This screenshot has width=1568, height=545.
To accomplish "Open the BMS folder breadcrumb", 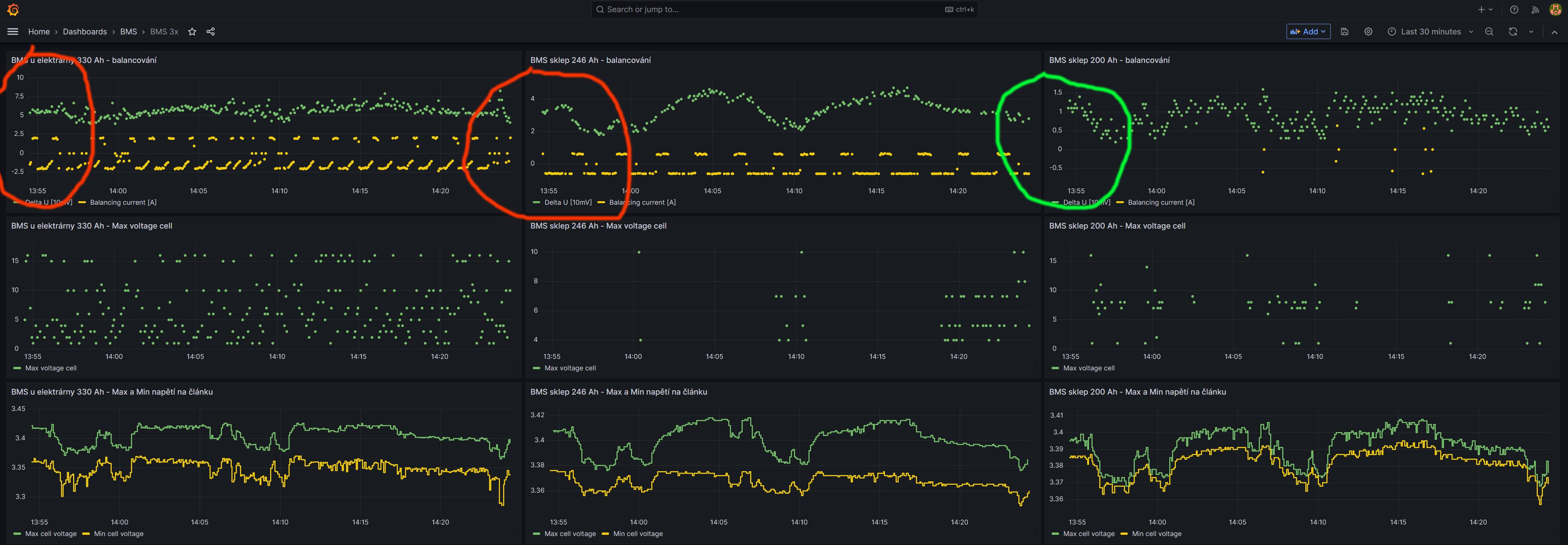I will 129,32.
